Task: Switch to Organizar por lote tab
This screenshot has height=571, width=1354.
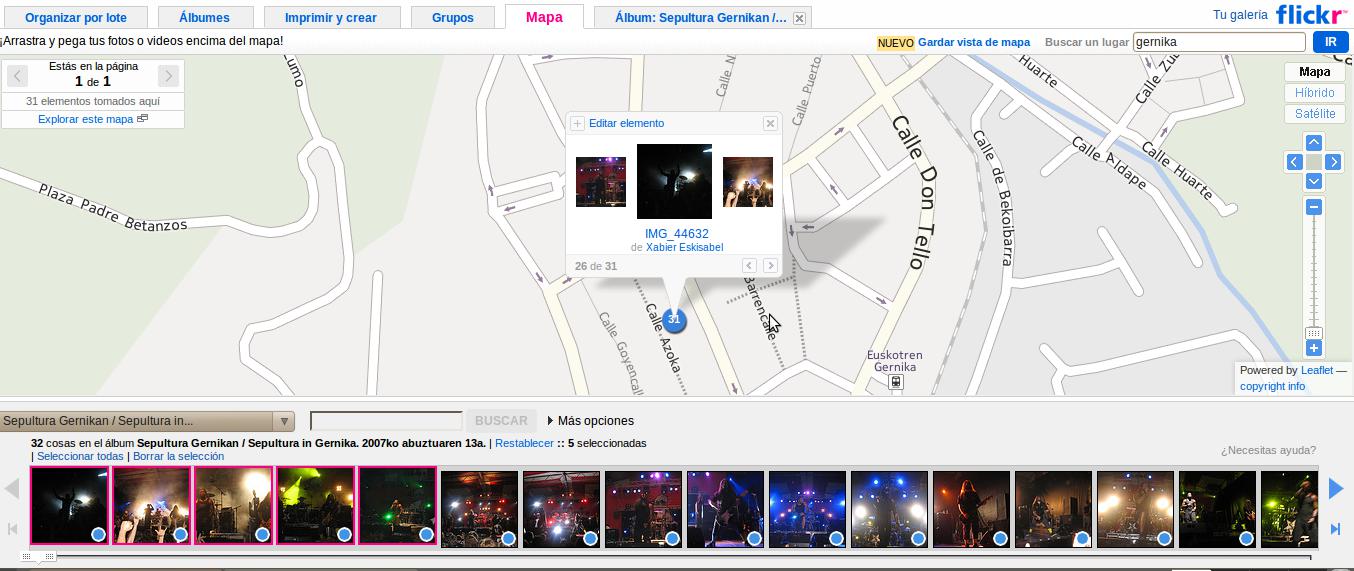Action: pyautogui.click(x=75, y=18)
